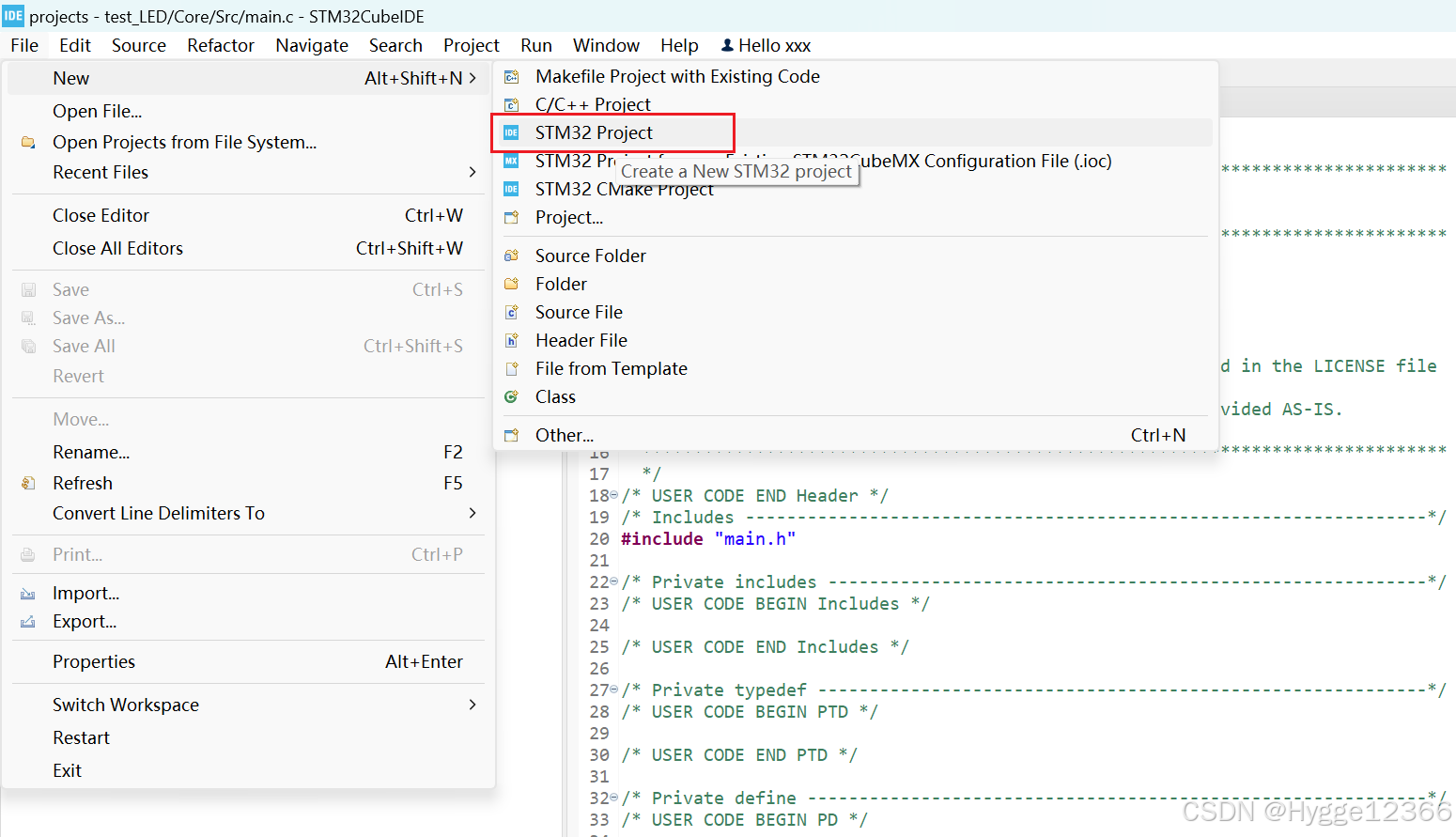Click the STM32CubeMX Configuration File MX icon
1456x837 pixels.
coord(511,161)
